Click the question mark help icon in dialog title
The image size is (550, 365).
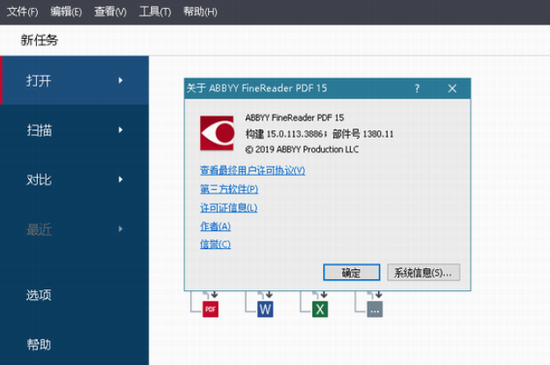click(417, 88)
